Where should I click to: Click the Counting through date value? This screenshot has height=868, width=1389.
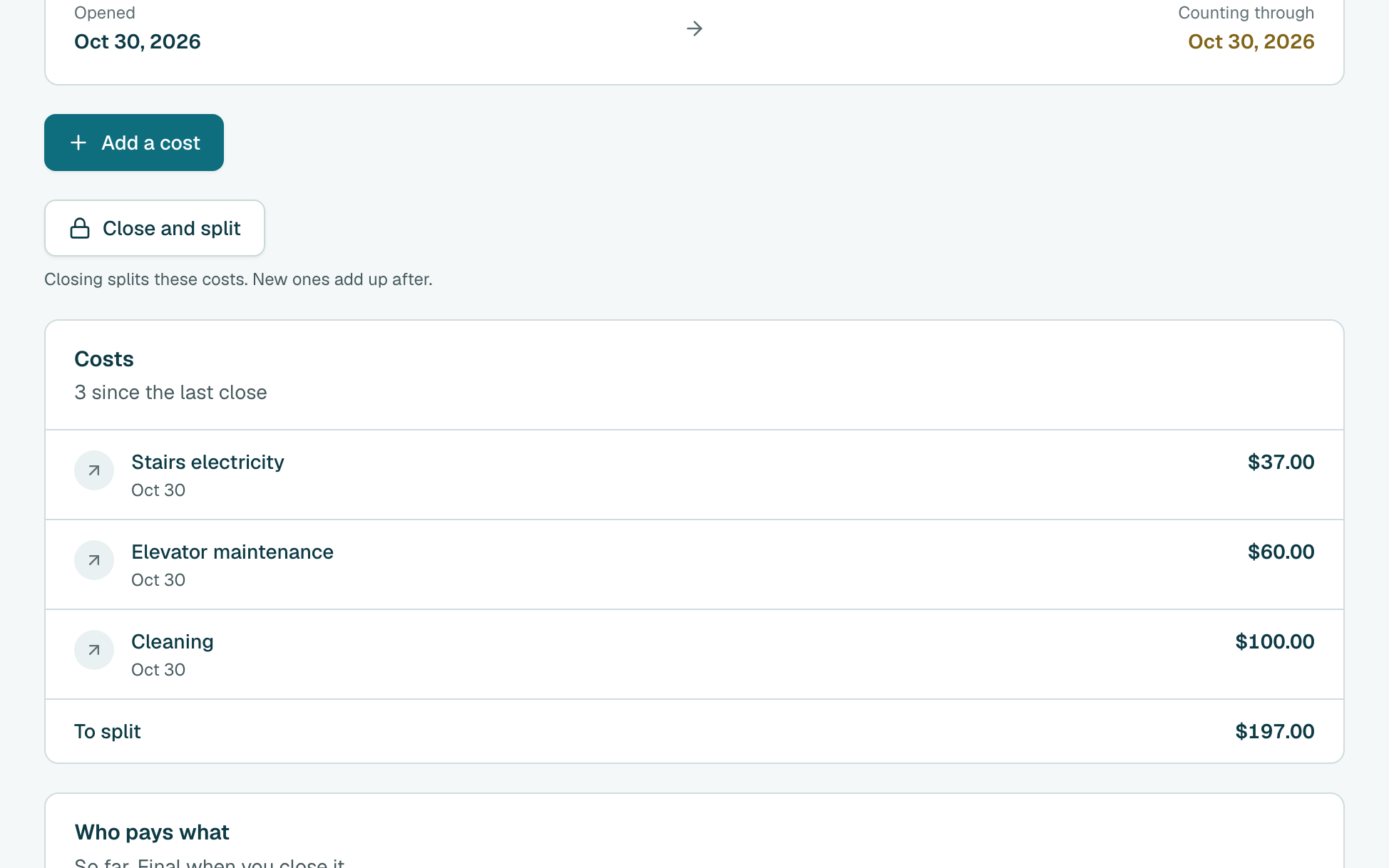point(1251,41)
